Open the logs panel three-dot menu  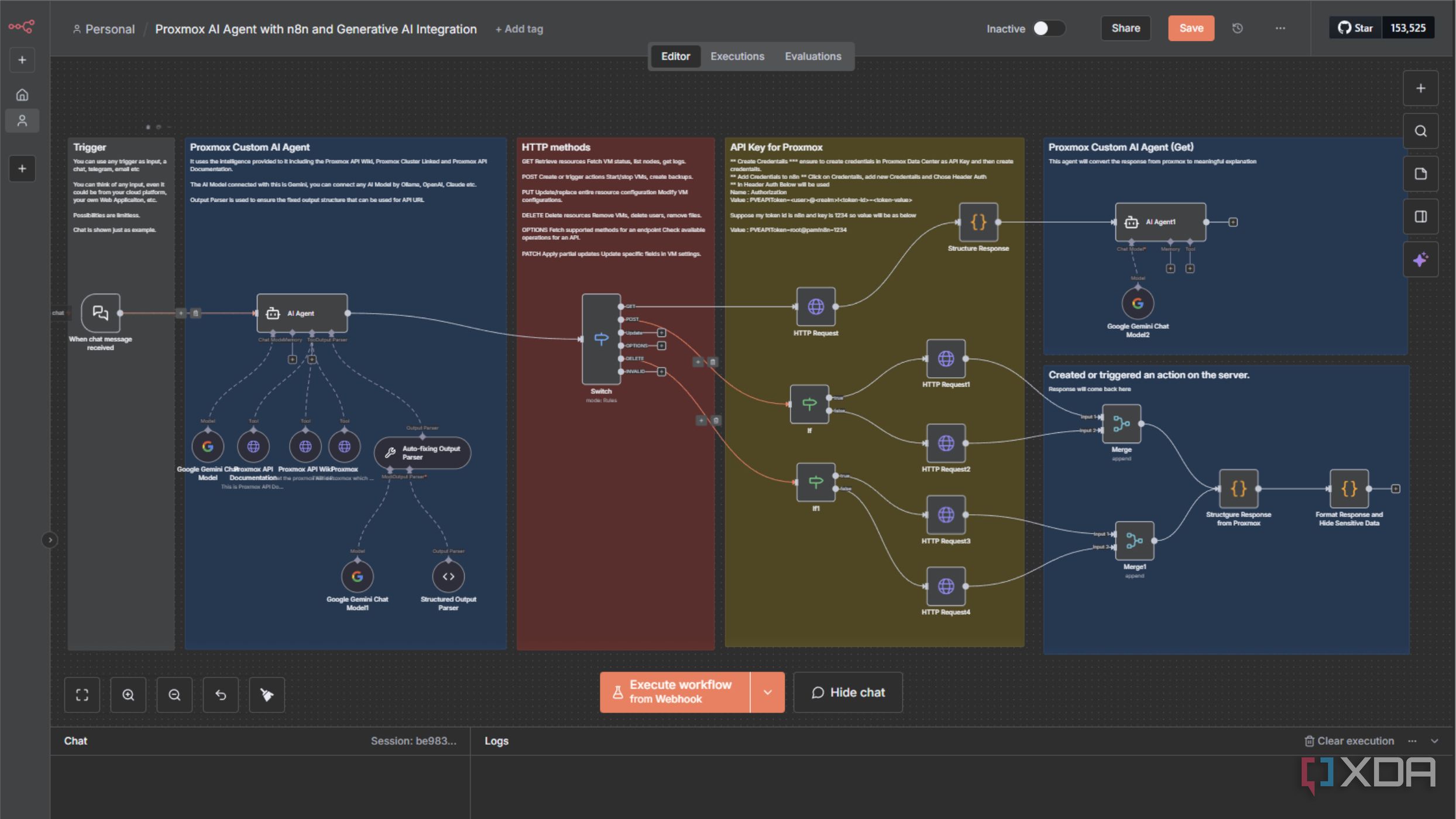[1412, 741]
